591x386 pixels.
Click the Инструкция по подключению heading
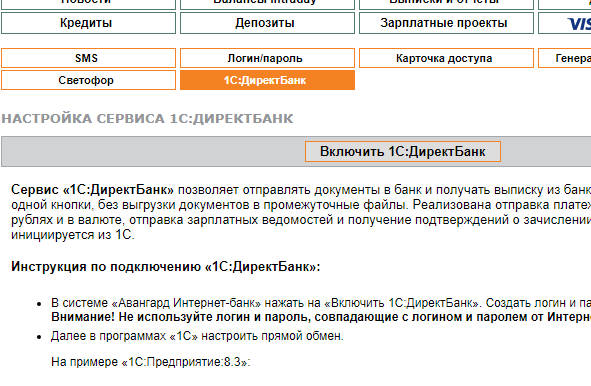click(165, 267)
